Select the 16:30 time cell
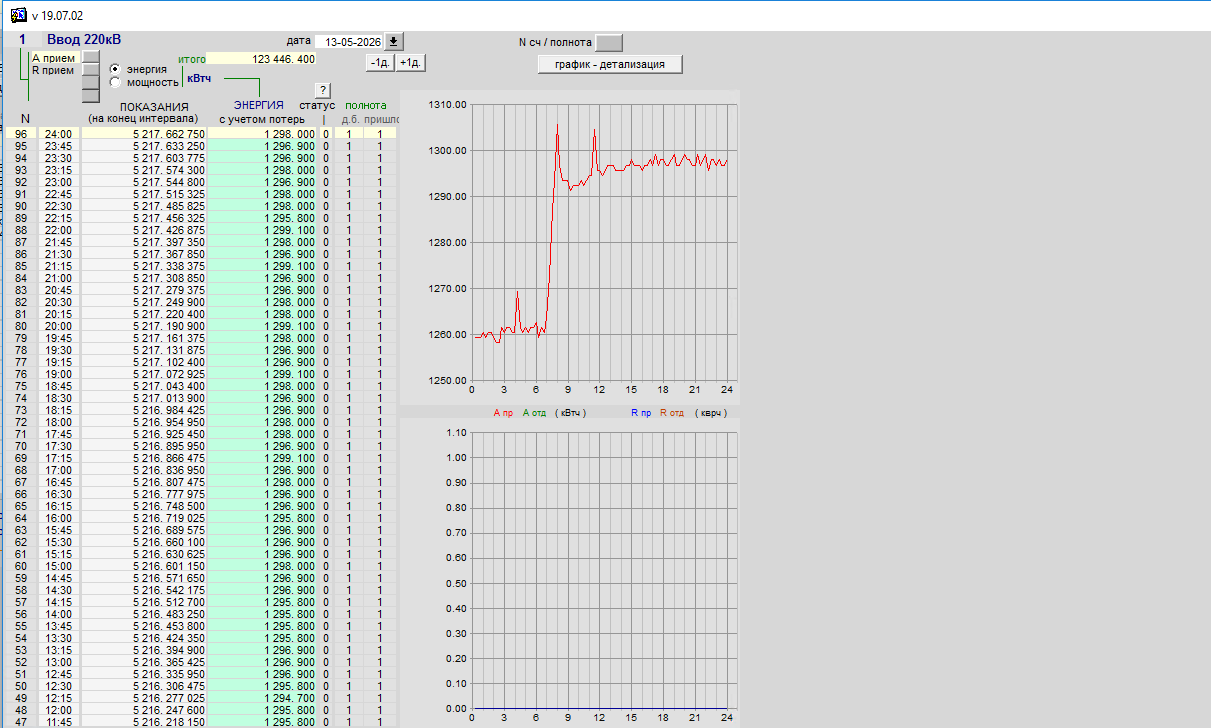 coord(59,493)
